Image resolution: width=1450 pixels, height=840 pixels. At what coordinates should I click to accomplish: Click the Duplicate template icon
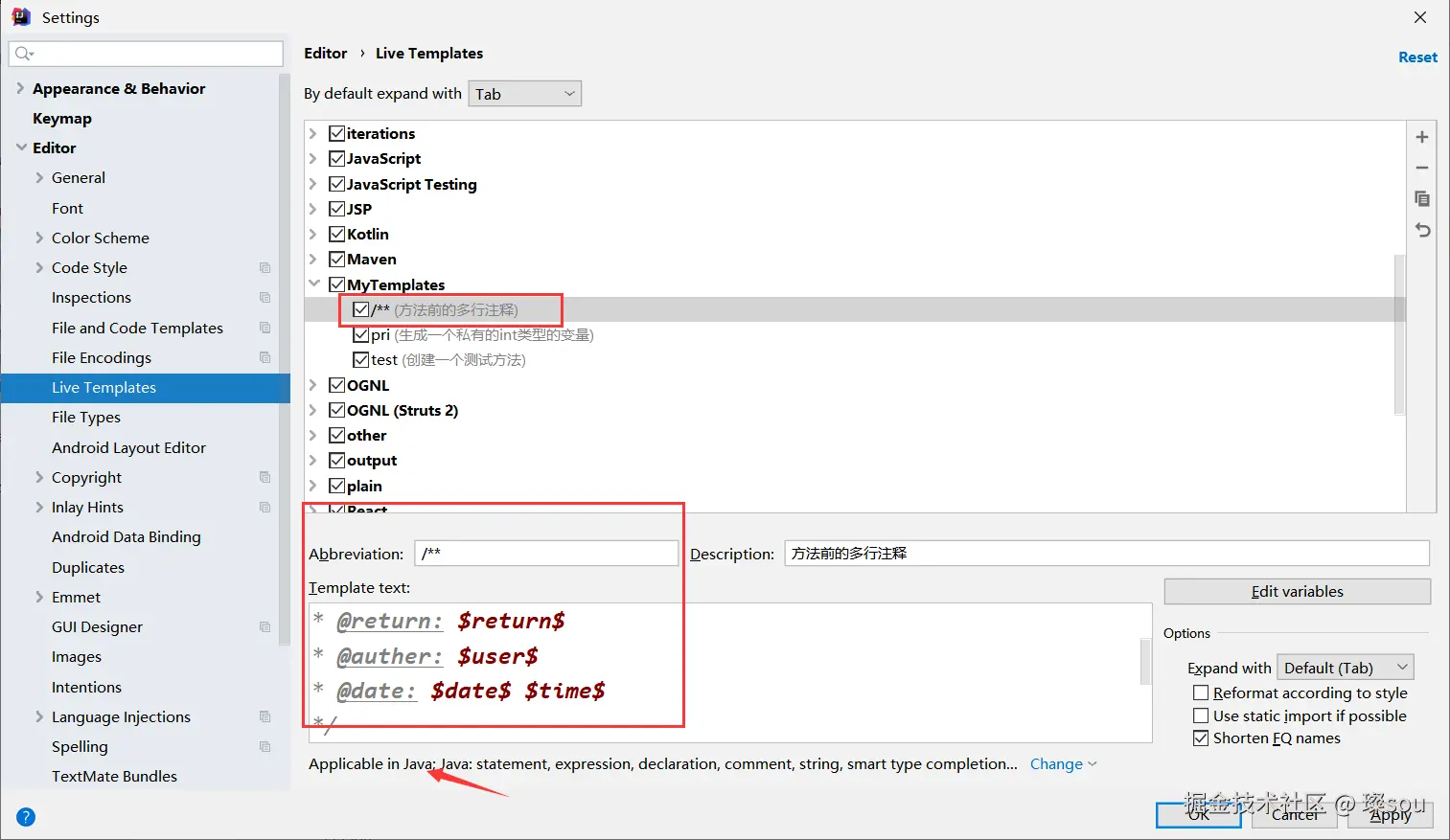tap(1422, 198)
